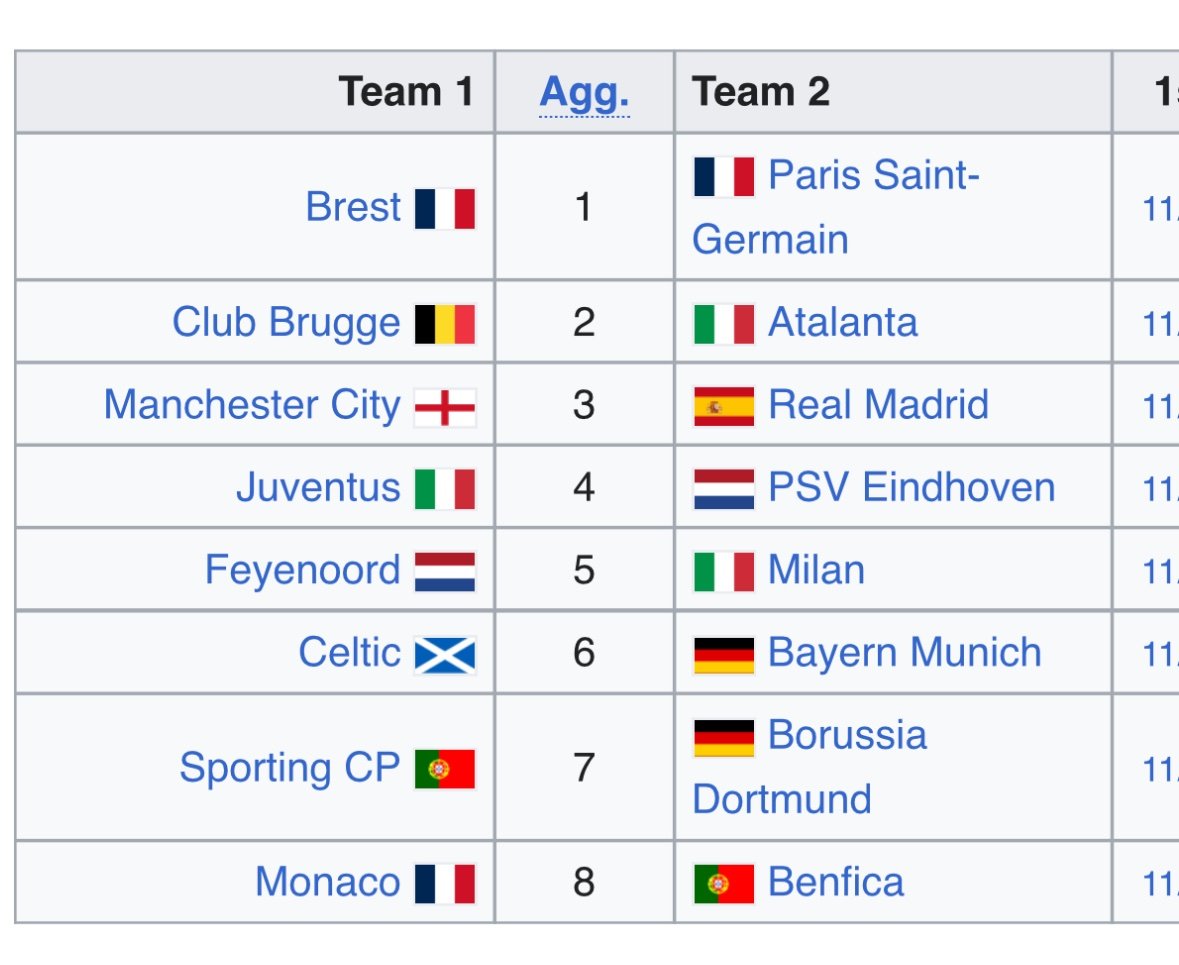Click the Belgian flag beside Club Brugge
Viewport: 1179px width, 965px height.
(x=445, y=323)
